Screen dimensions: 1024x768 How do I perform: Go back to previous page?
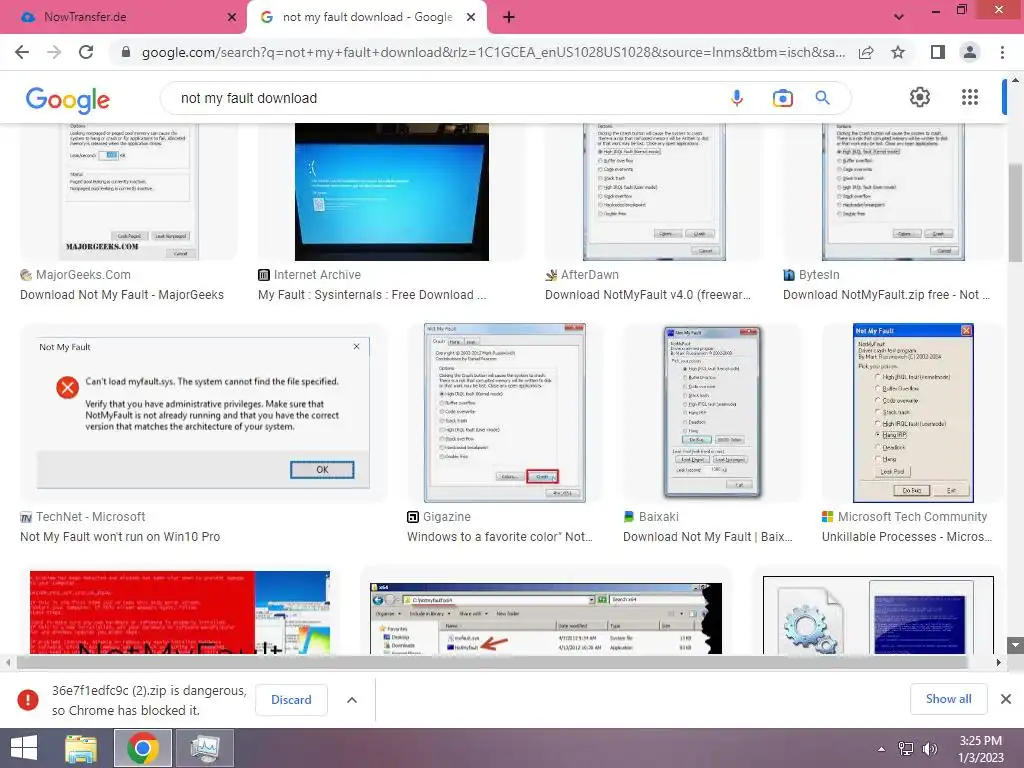(x=22, y=52)
